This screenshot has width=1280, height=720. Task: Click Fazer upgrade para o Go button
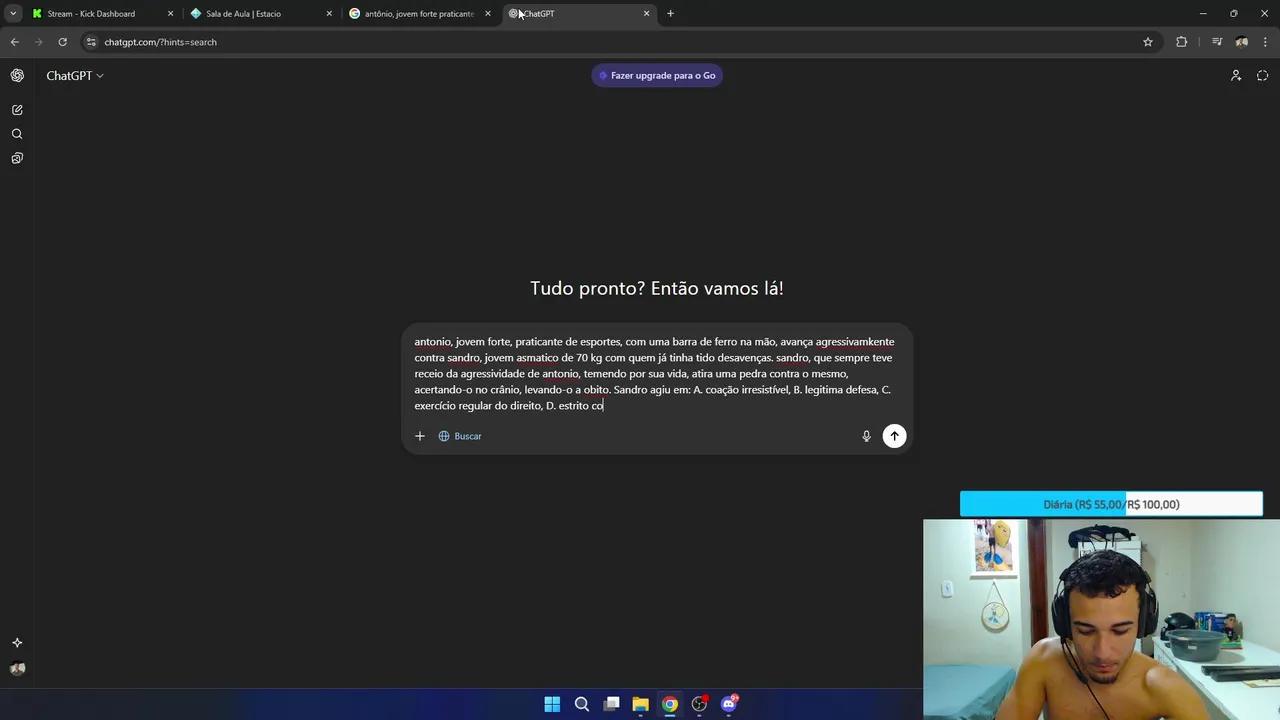tap(657, 75)
